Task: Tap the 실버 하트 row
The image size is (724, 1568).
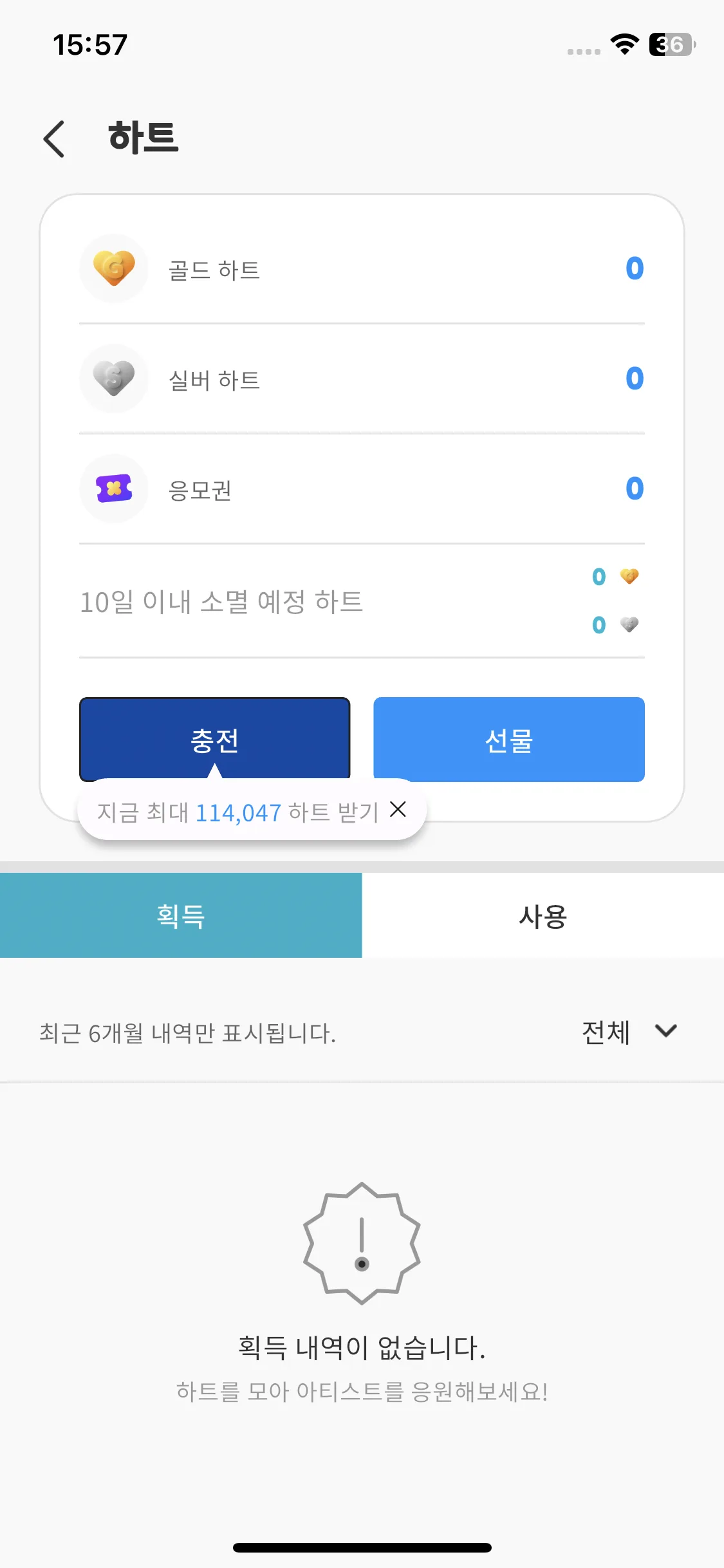Action: coord(362,378)
